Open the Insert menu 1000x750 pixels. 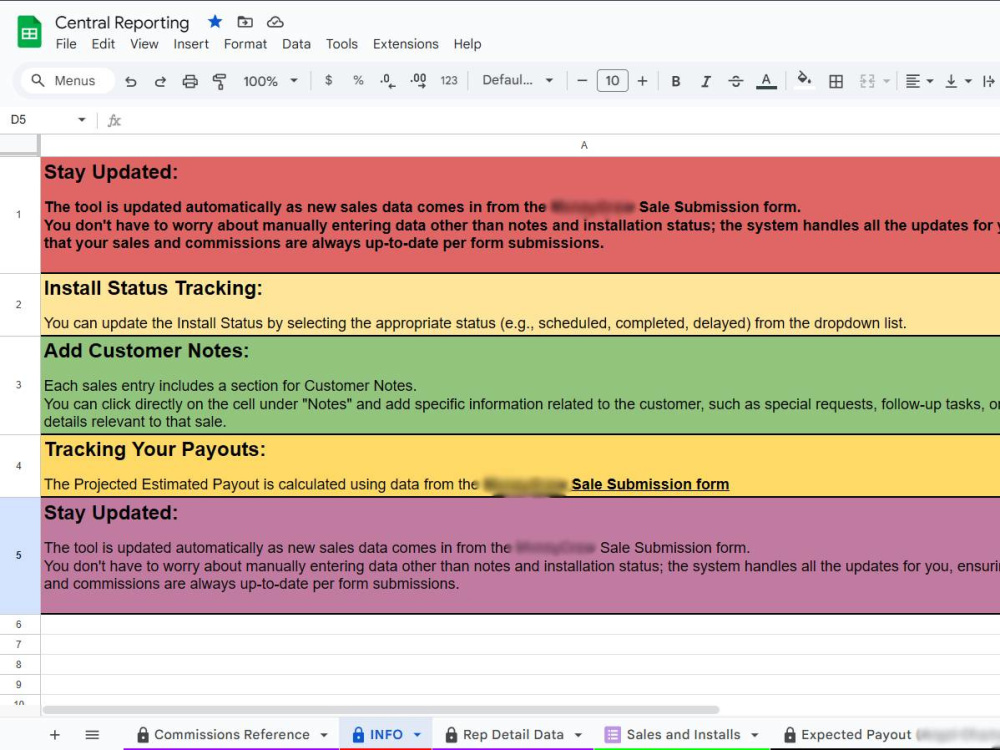(x=191, y=44)
